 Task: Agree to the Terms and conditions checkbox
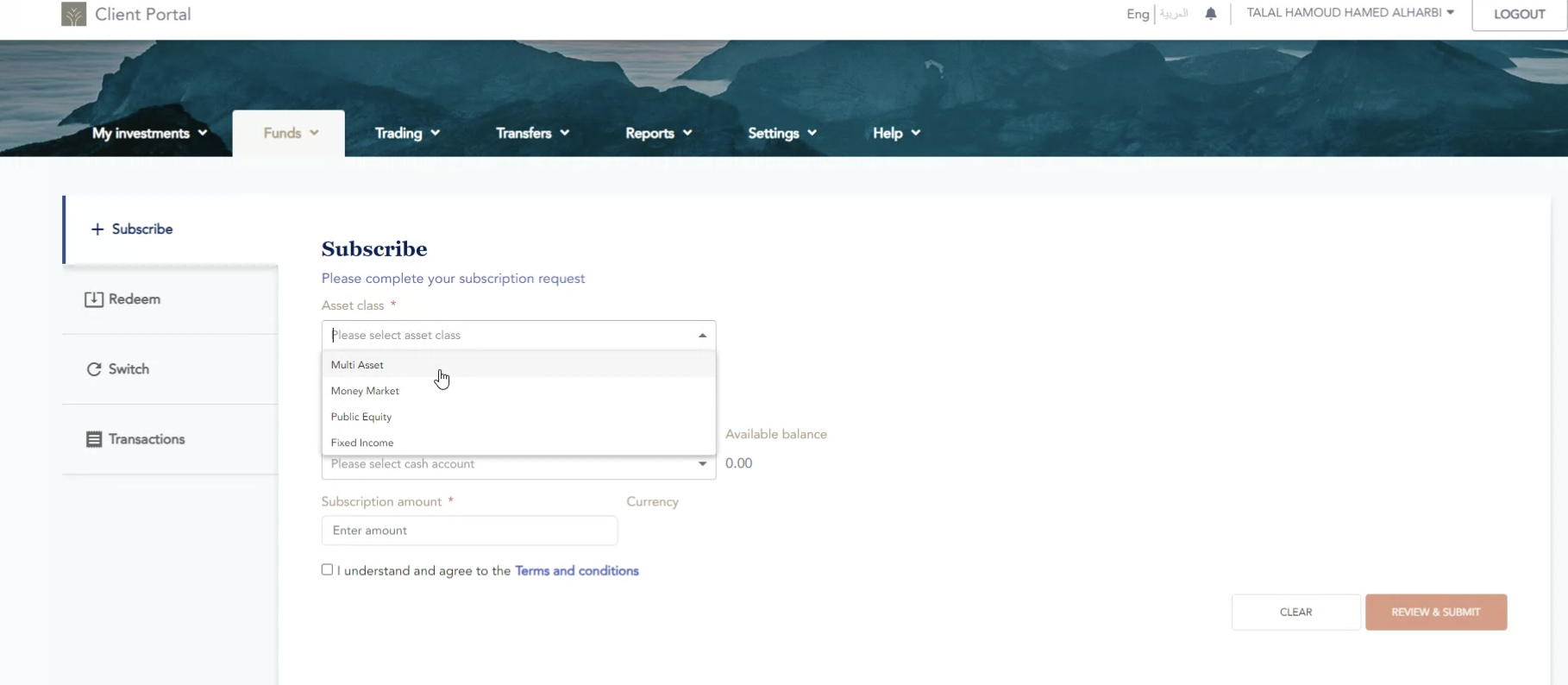click(x=327, y=569)
